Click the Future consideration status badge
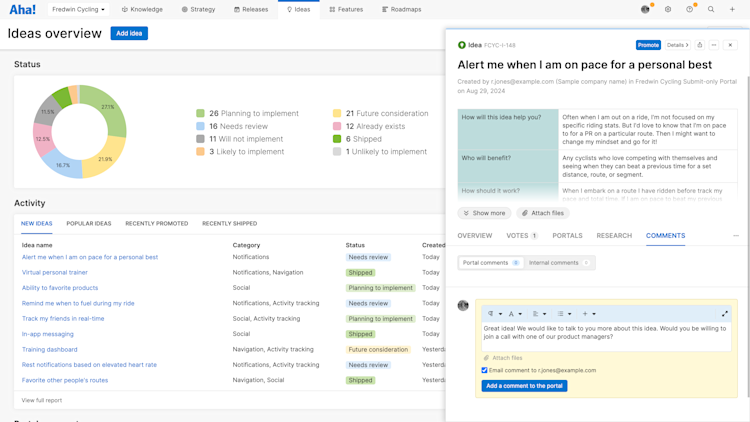The image size is (750, 422). (378, 349)
